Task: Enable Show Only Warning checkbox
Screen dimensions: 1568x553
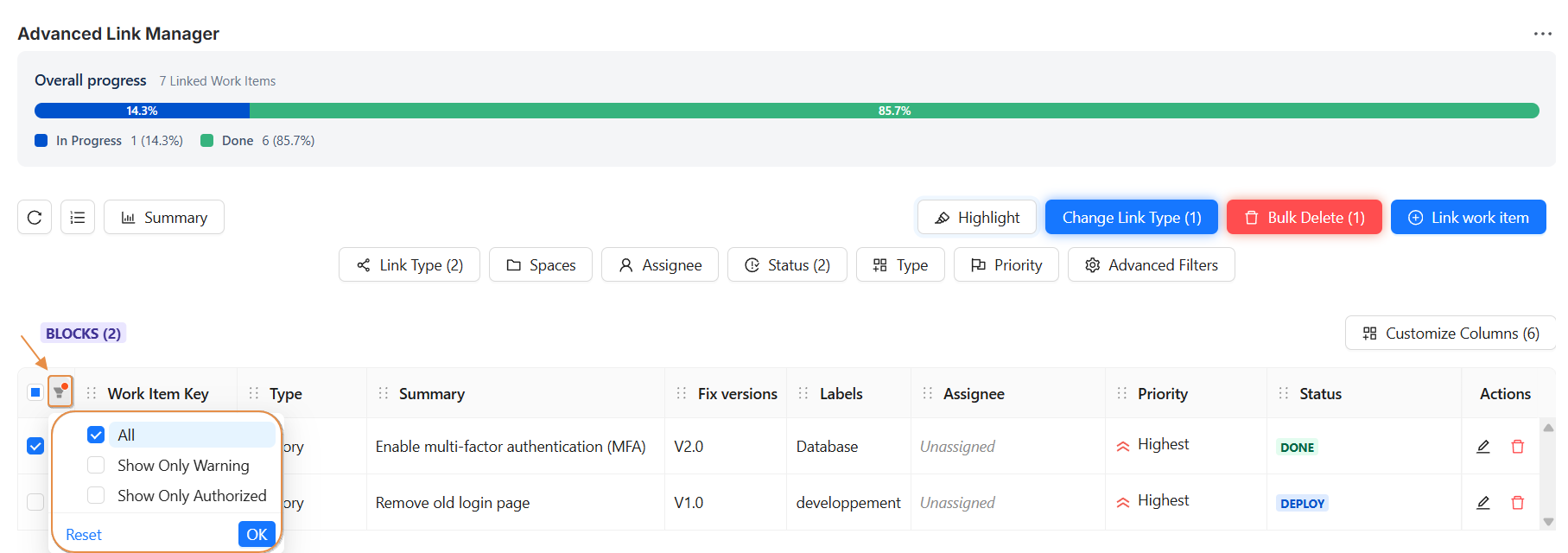Action: click(96, 465)
